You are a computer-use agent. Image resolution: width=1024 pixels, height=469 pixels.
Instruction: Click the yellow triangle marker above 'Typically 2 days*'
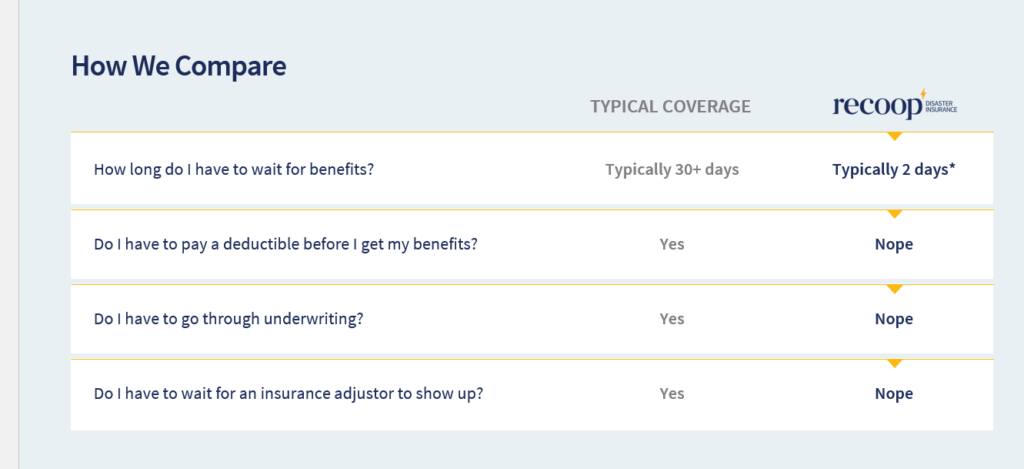click(x=895, y=136)
